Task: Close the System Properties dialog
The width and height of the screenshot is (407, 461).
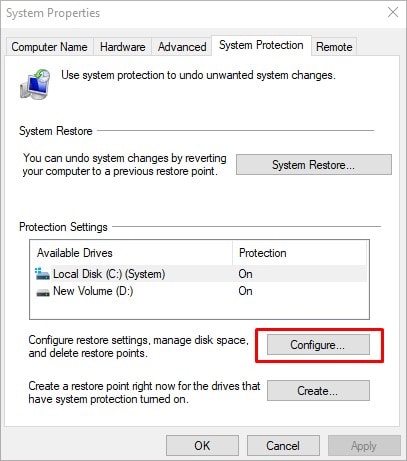Action: click(x=393, y=12)
